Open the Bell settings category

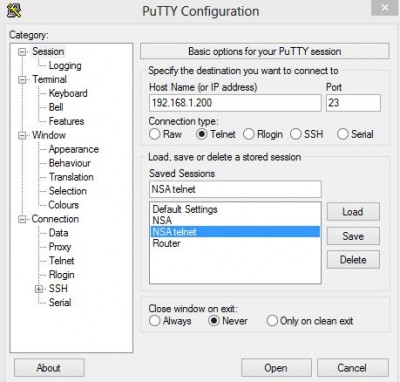[x=56, y=107]
